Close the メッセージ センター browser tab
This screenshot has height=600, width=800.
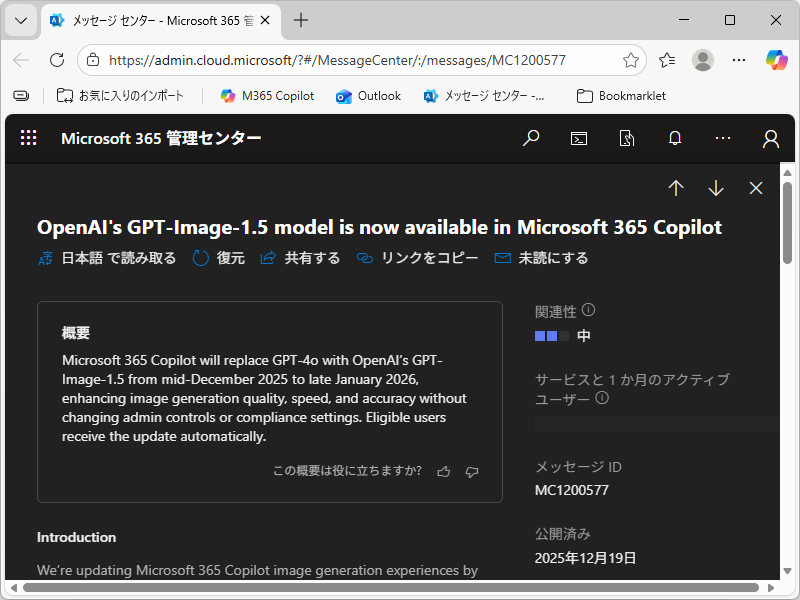265,20
